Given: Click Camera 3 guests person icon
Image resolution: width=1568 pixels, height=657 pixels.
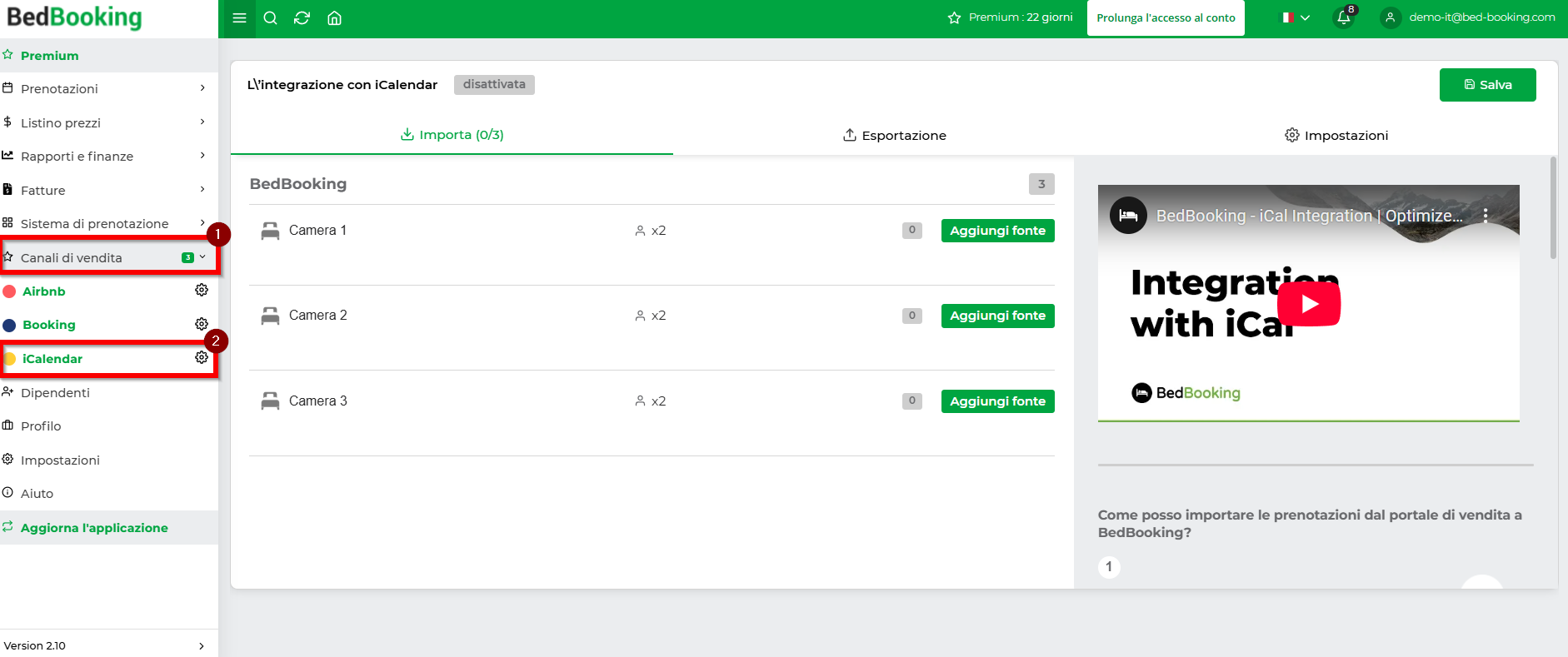Looking at the screenshot, I should (640, 401).
